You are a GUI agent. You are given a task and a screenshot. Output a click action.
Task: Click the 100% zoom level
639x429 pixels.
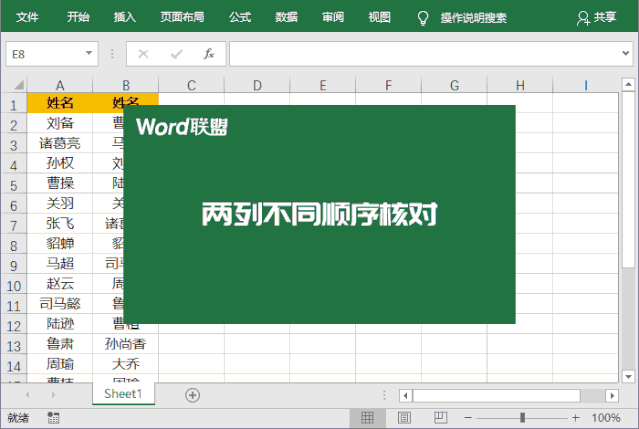pos(606,417)
